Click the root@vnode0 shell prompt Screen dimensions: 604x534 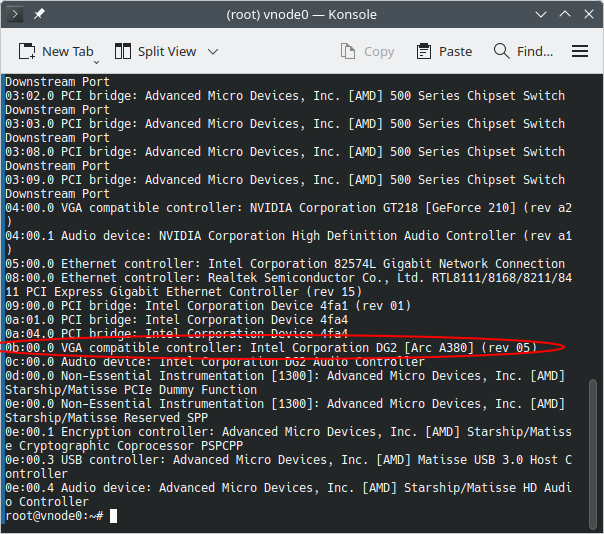point(54,516)
